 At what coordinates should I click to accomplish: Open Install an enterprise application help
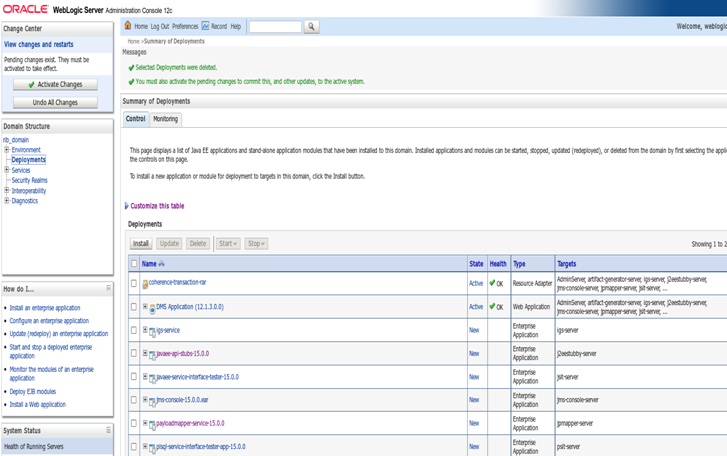[x=45, y=308]
